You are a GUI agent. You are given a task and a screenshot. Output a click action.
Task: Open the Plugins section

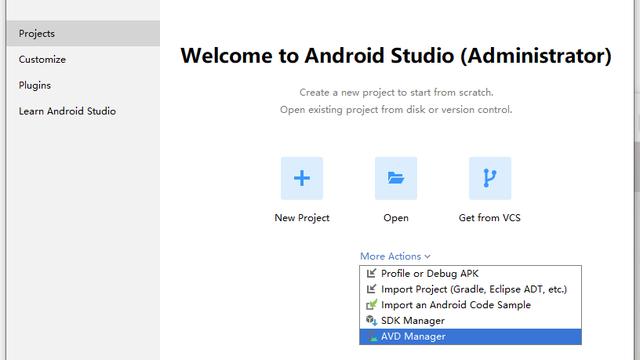point(35,85)
